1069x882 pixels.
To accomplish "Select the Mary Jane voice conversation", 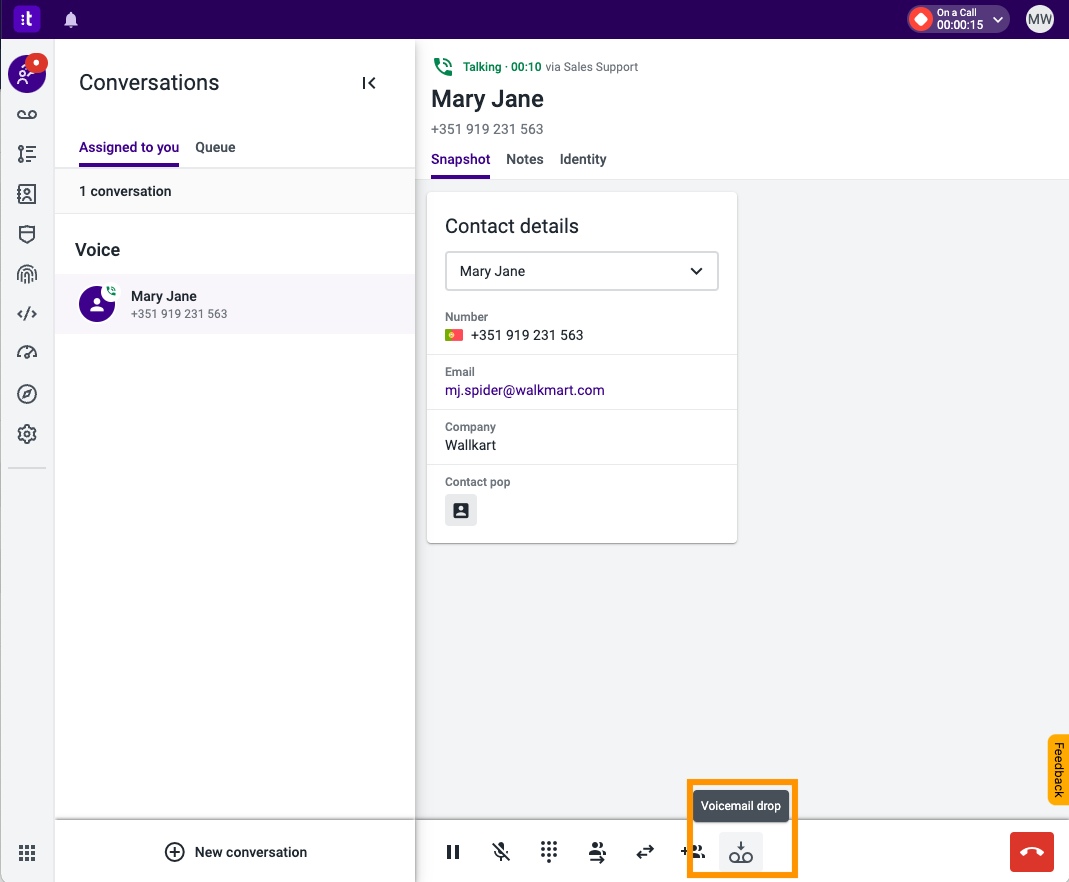I will point(235,304).
